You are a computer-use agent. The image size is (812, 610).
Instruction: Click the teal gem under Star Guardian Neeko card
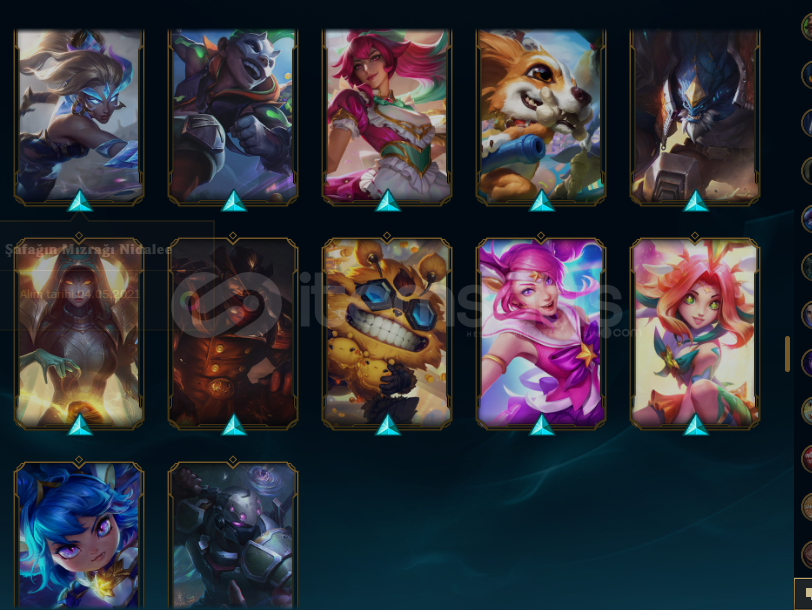(x=695, y=425)
